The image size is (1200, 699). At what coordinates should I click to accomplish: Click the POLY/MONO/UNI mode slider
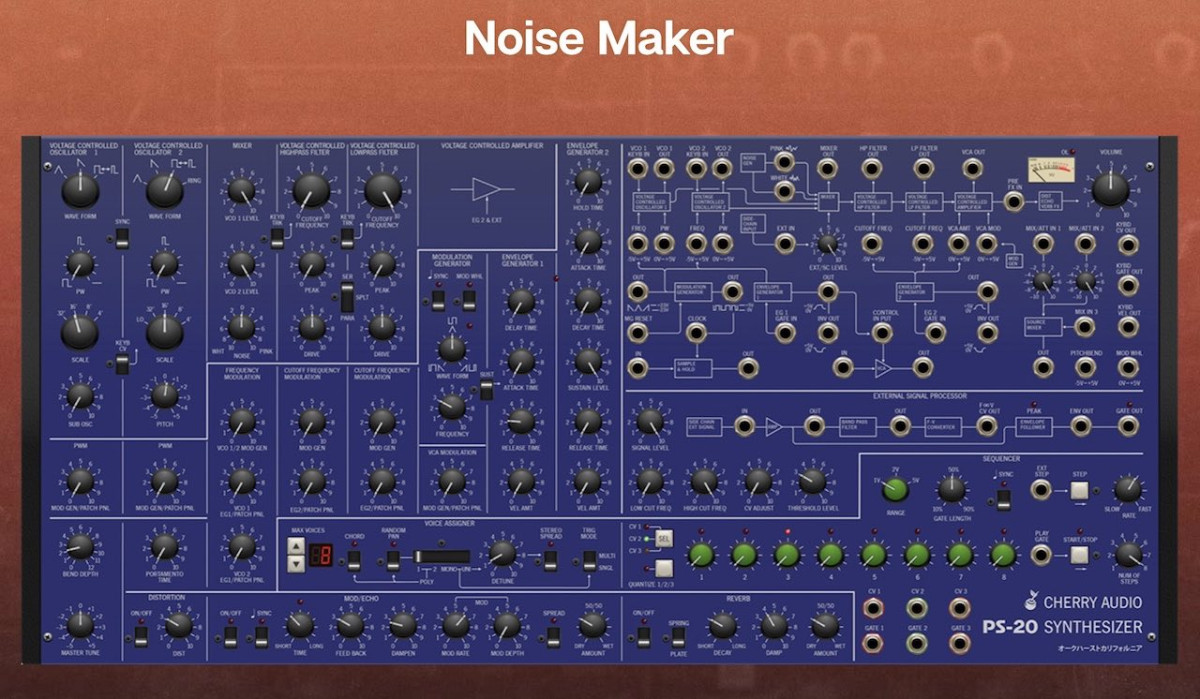tap(441, 557)
